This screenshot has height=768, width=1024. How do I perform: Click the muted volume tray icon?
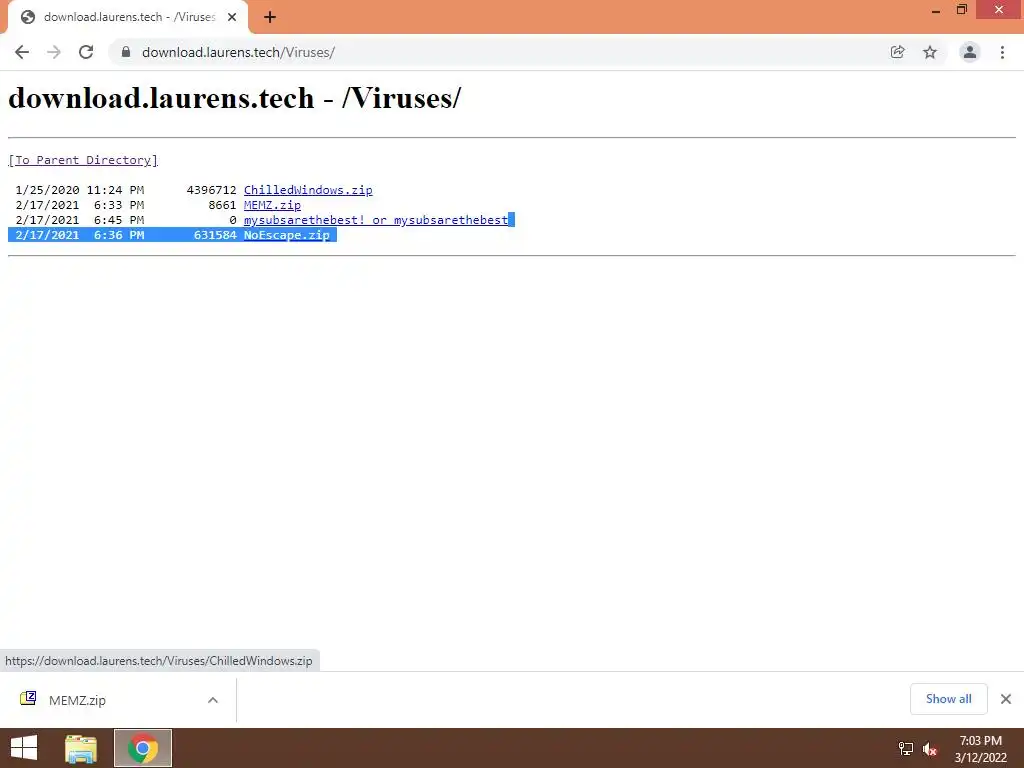(930, 749)
